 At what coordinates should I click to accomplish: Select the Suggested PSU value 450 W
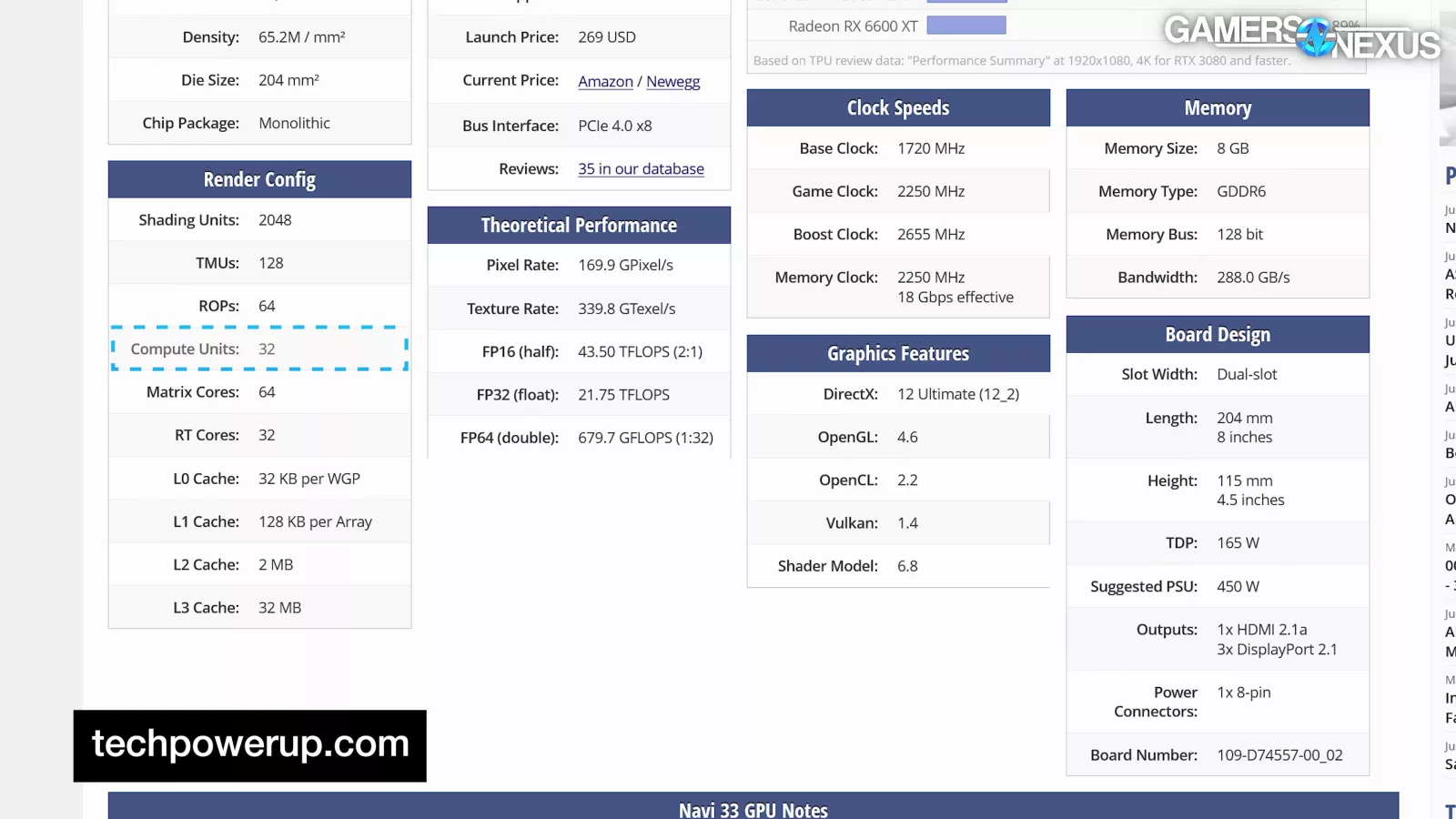point(1239,586)
